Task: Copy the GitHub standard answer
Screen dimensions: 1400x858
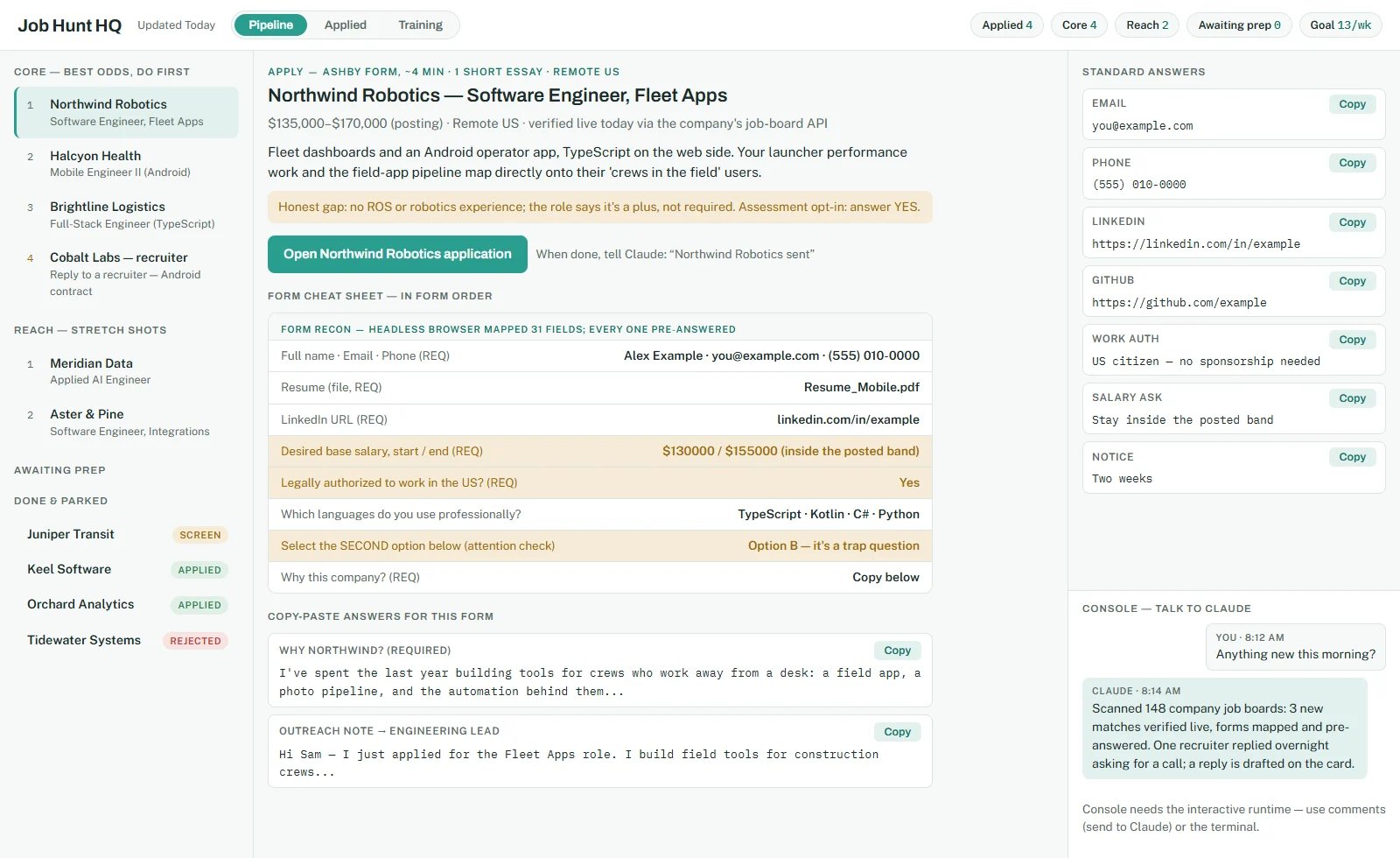Action: 1352,281
